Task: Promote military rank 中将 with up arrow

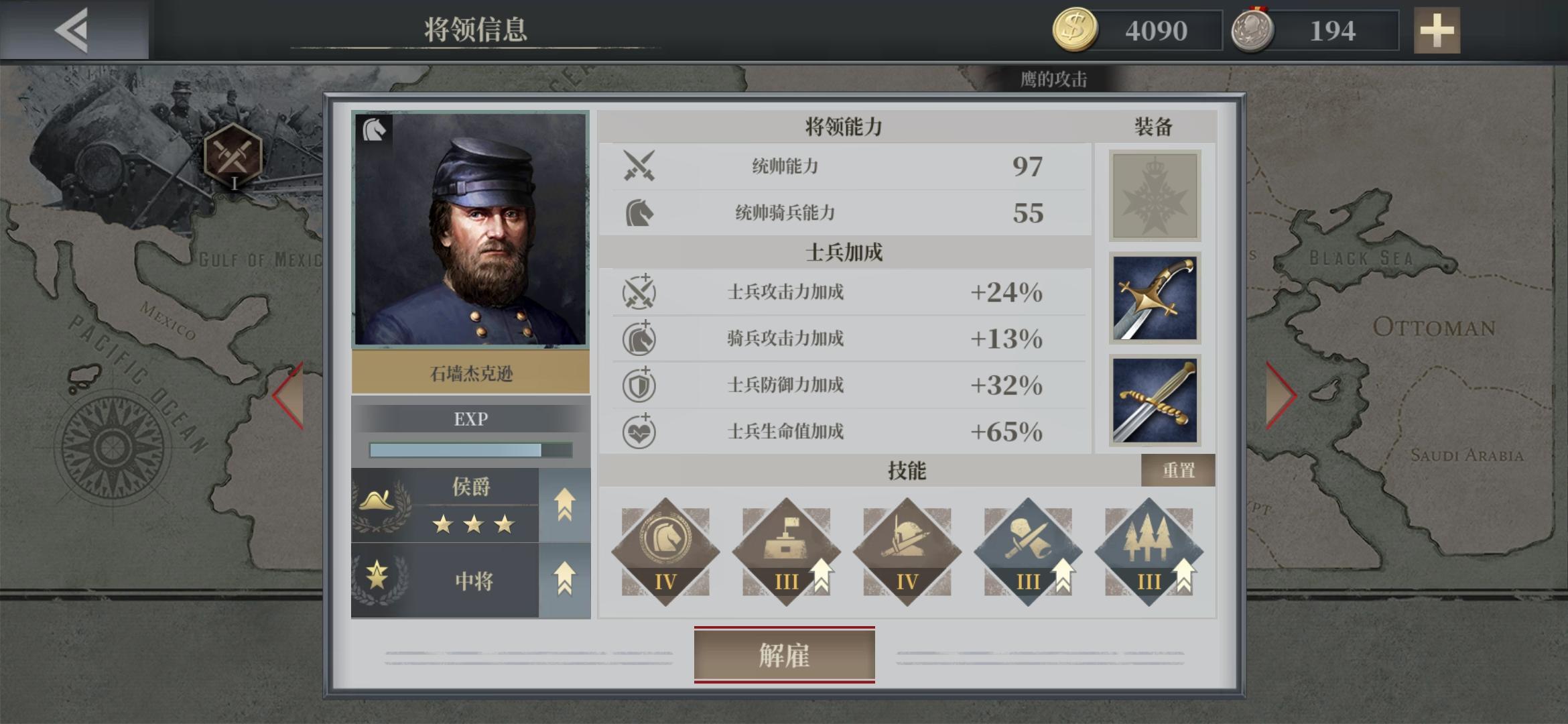Action: (x=565, y=579)
